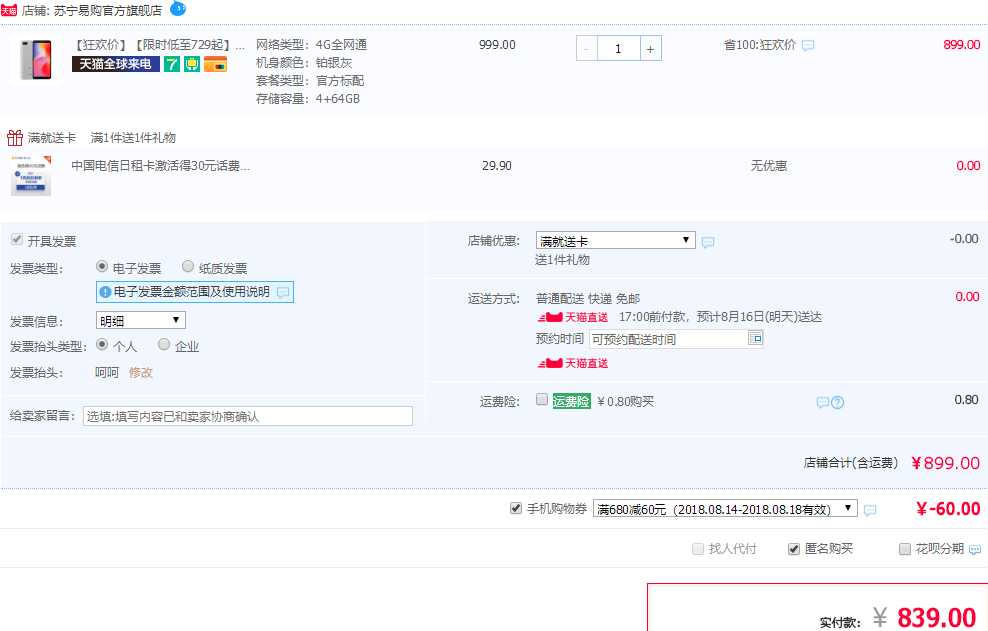This screenshot has width=988, height=631.
Task: Click the 店铺合计 total ¥899.00
Action: (x=945, y=463)
